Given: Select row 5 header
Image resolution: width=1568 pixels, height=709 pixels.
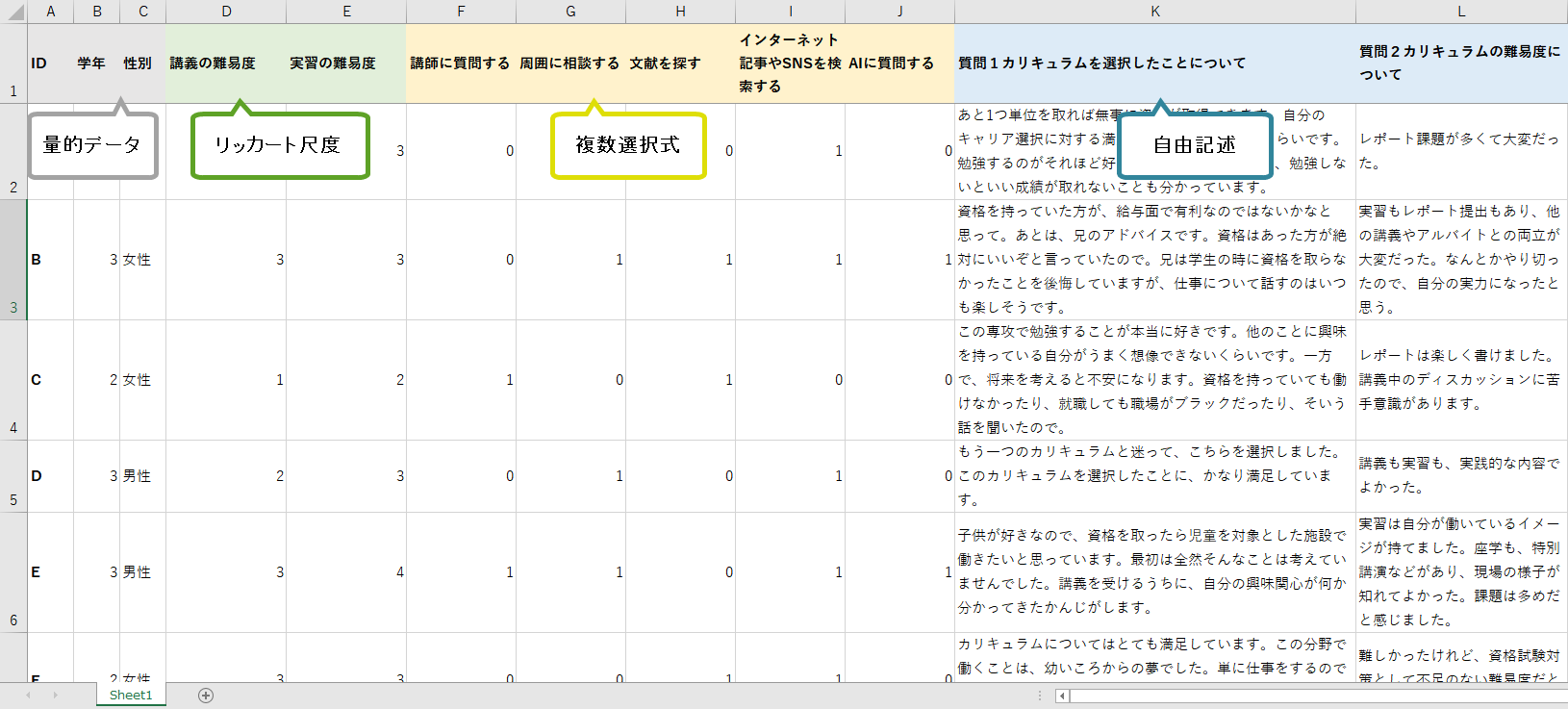Looking at the screenshot, I should [x=13, y=476].
